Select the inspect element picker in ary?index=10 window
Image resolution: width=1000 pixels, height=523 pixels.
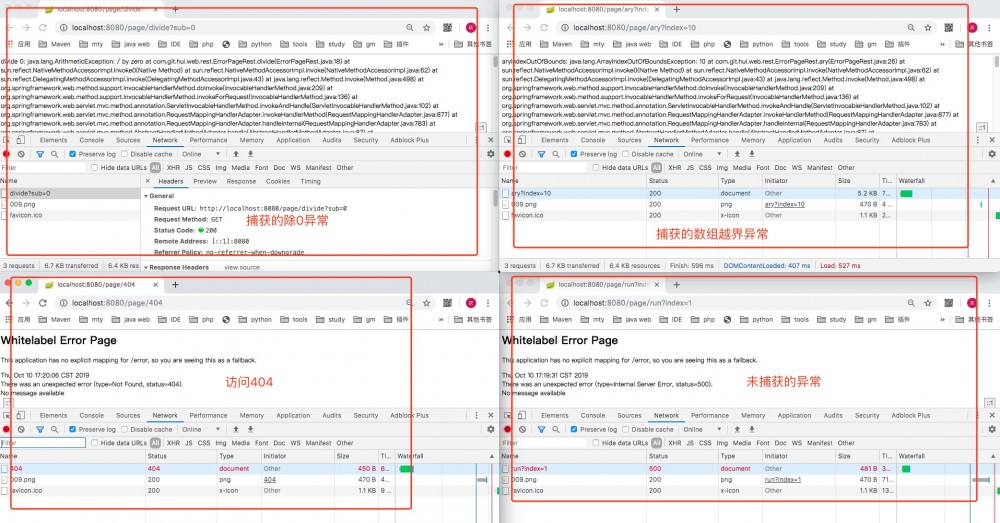(x=508, y=140)
